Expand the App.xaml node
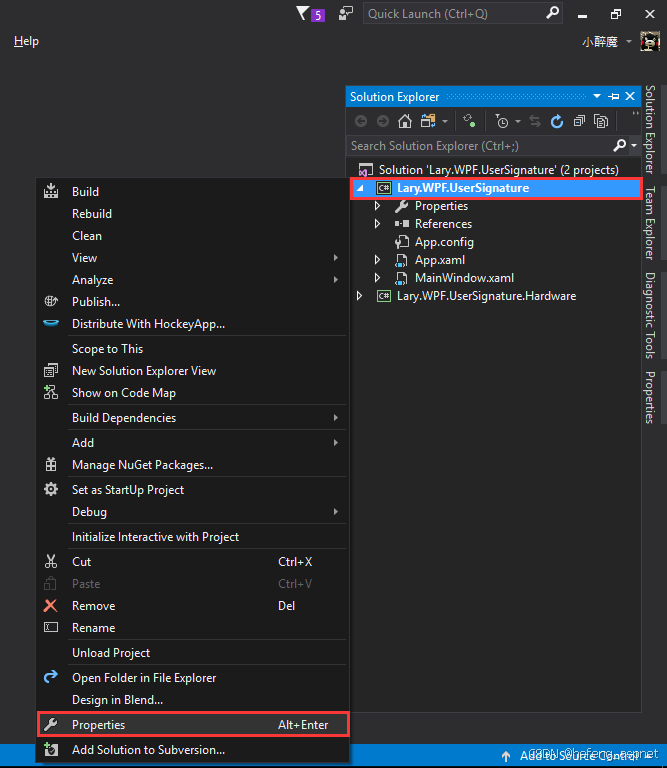The height and width of the screenshot is (768, 667). click(378, 260)
